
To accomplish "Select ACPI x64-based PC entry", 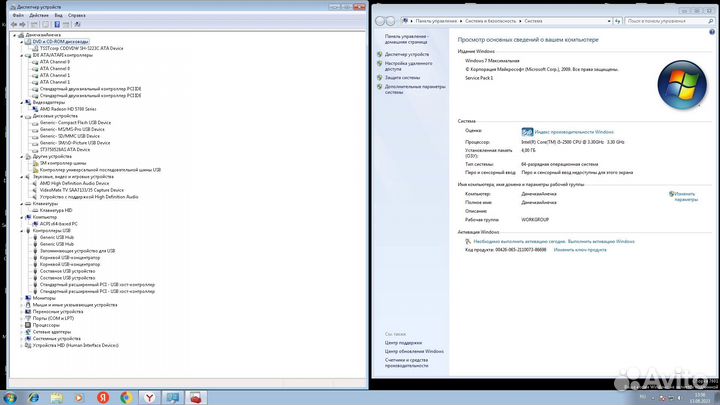I will (59, 224).
